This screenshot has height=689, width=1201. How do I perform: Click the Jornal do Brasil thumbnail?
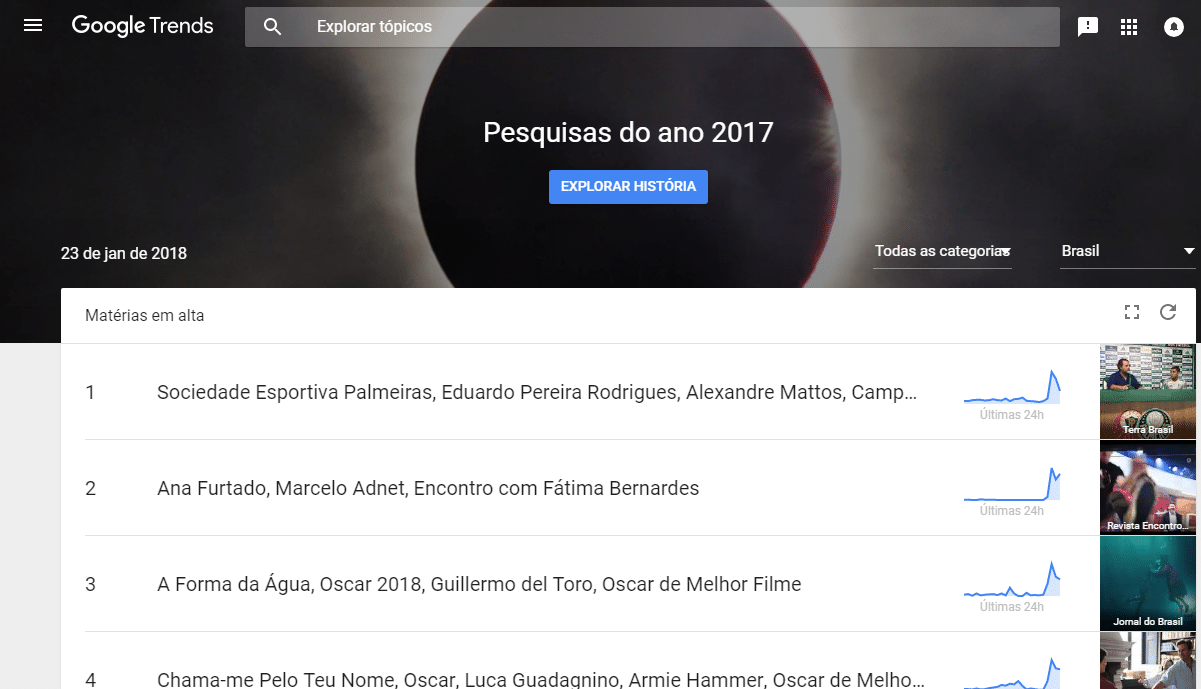click(1148, 584)
